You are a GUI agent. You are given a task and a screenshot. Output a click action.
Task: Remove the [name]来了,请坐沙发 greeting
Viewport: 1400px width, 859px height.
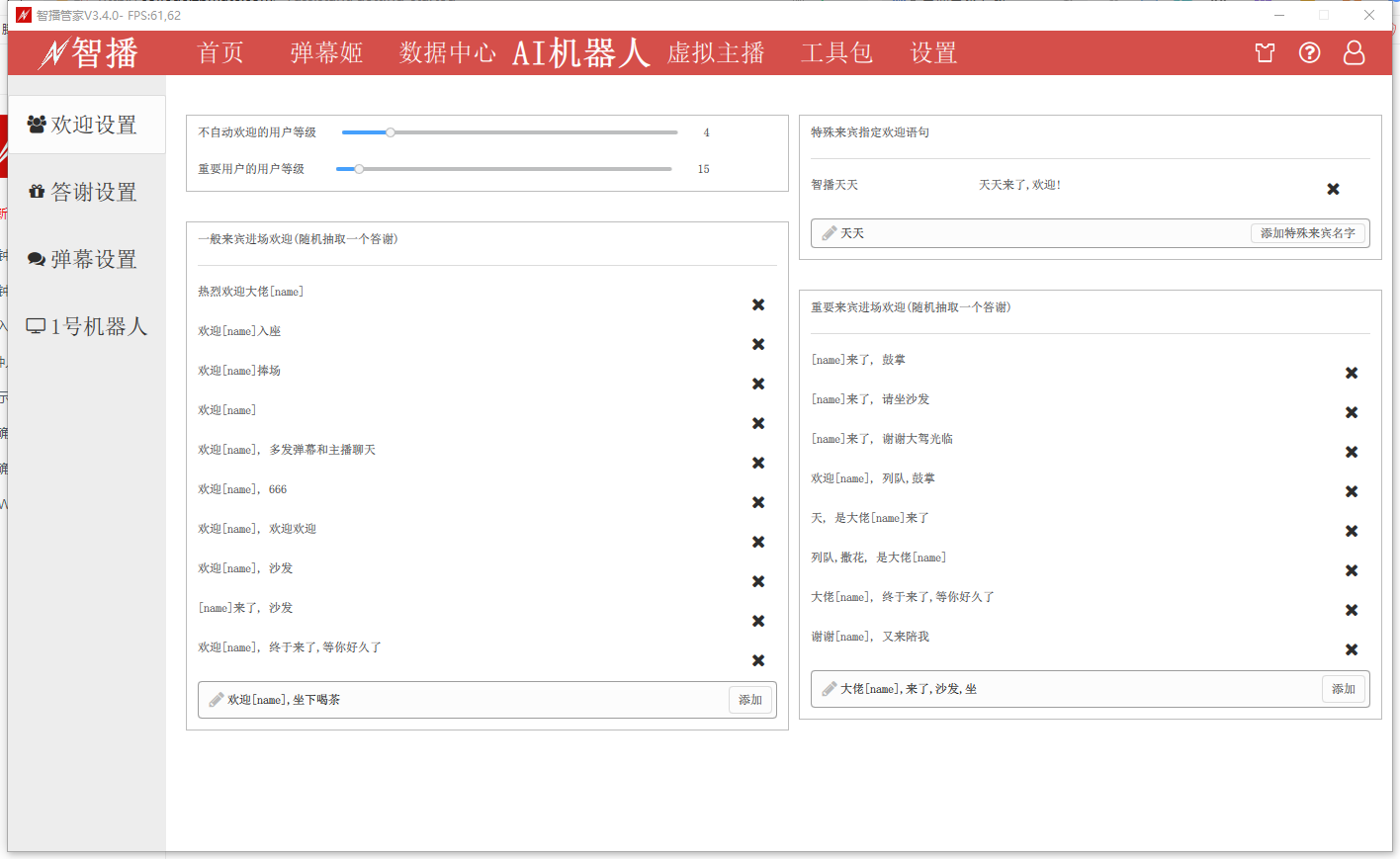(1352, 412)
